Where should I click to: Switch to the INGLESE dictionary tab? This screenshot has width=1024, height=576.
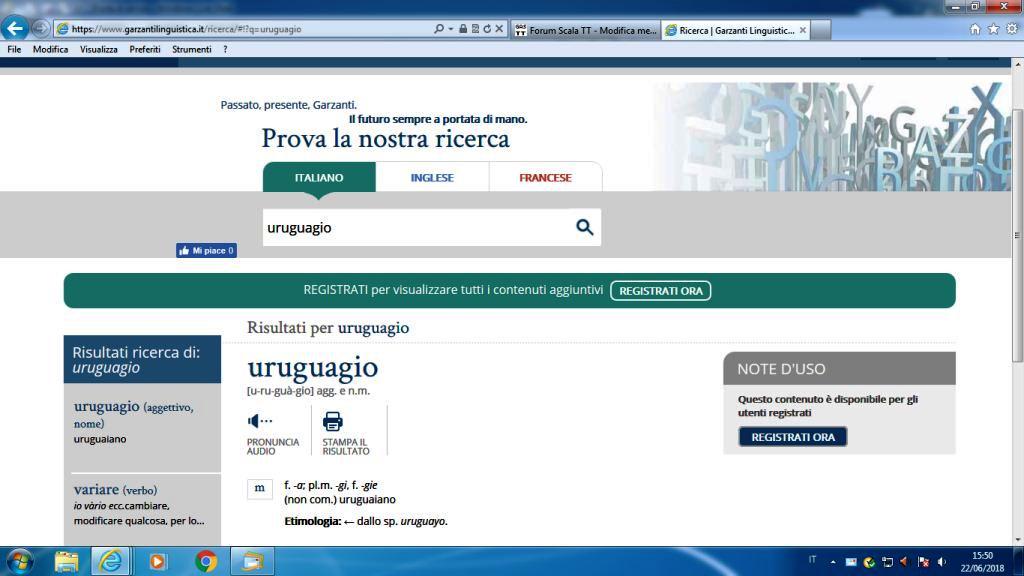click(x=432, y=177)
